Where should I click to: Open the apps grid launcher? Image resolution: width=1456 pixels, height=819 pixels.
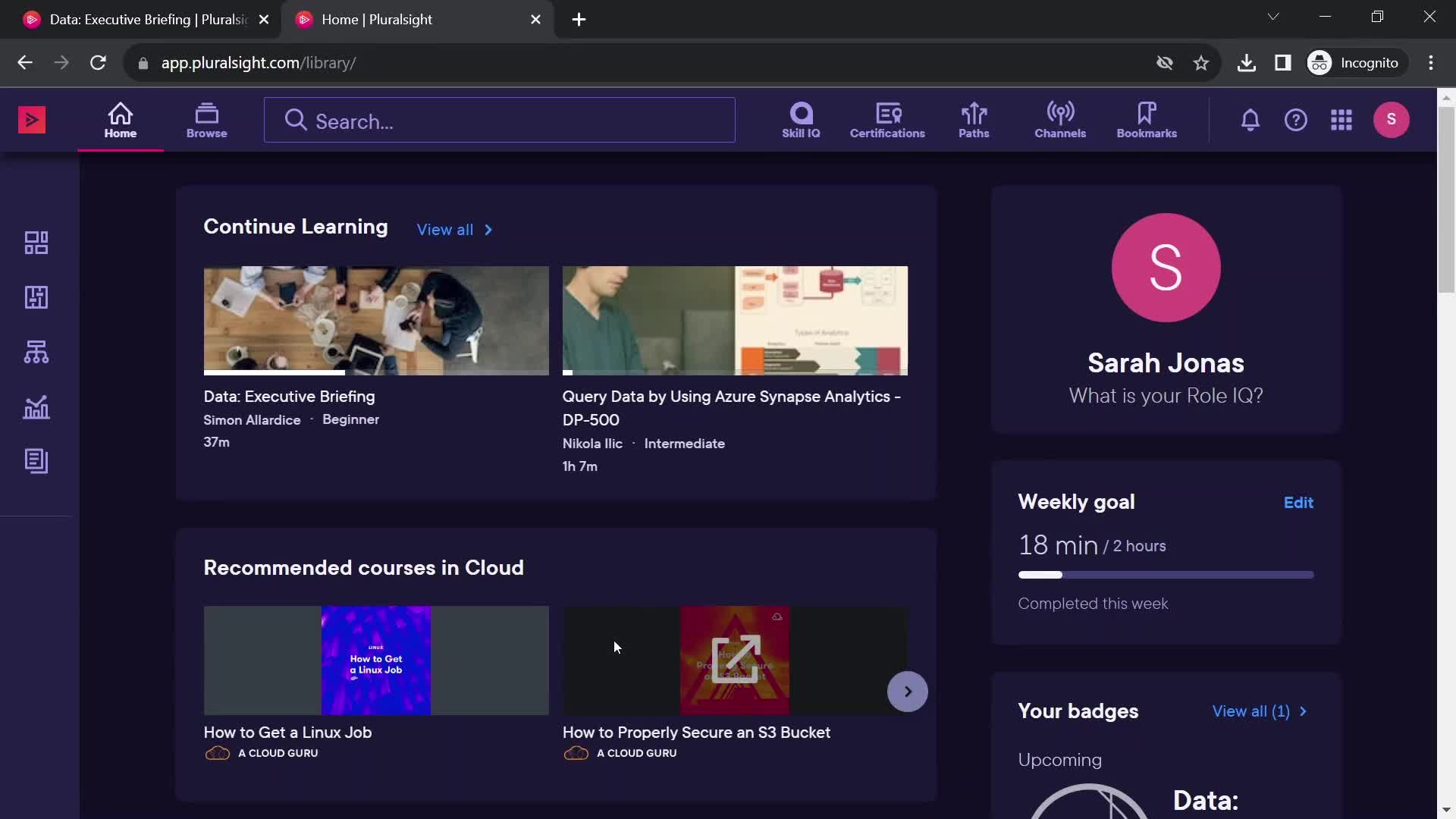[x=1341, y=120]
